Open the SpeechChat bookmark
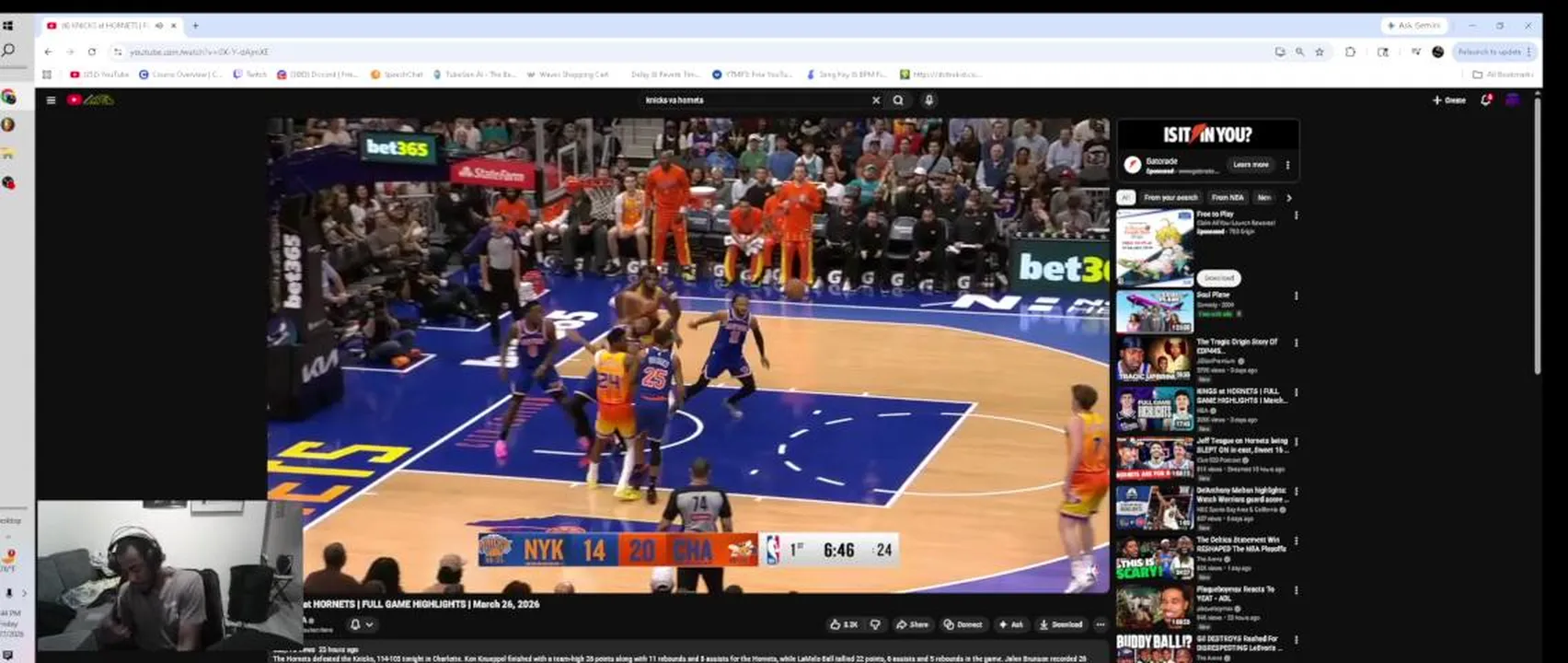The image size is (1568, 663). (397, 75)
